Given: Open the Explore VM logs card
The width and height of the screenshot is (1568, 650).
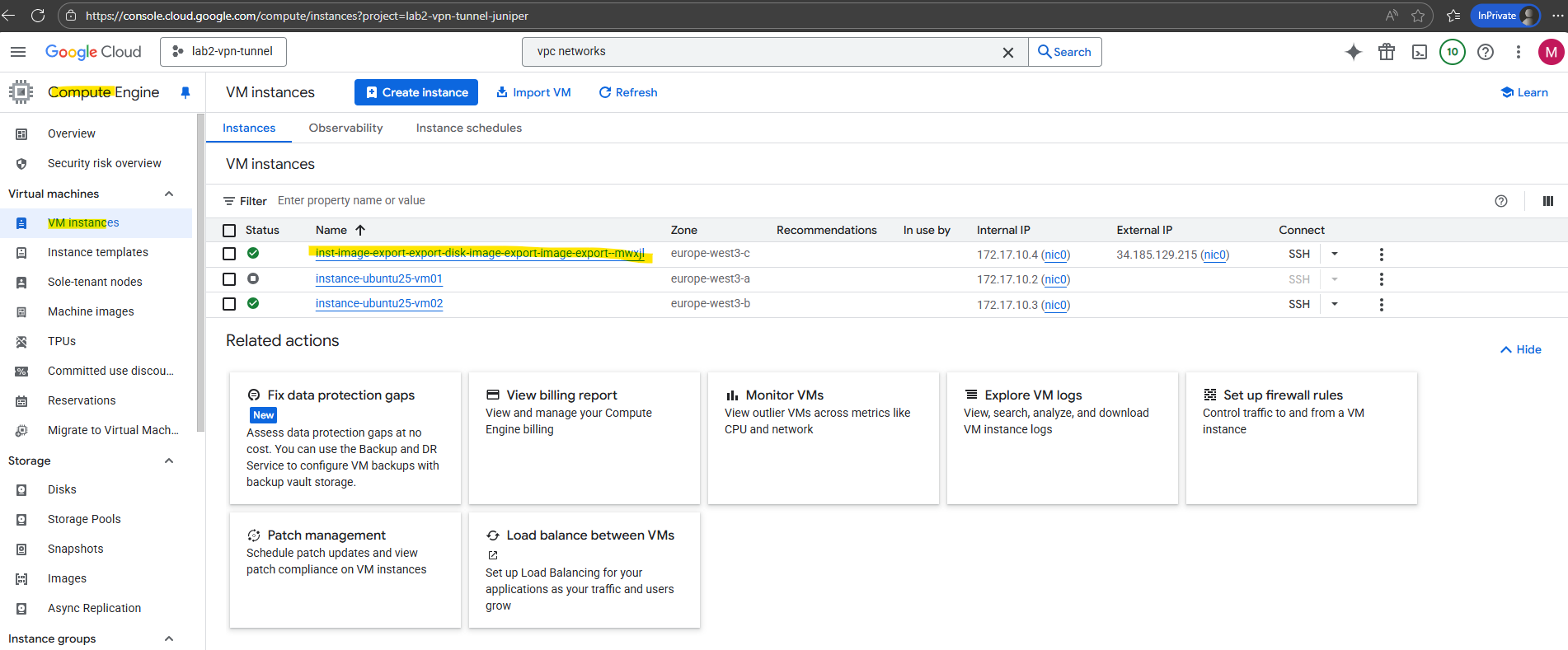Looking at the screenshot, I should (x=1063, y=437).
